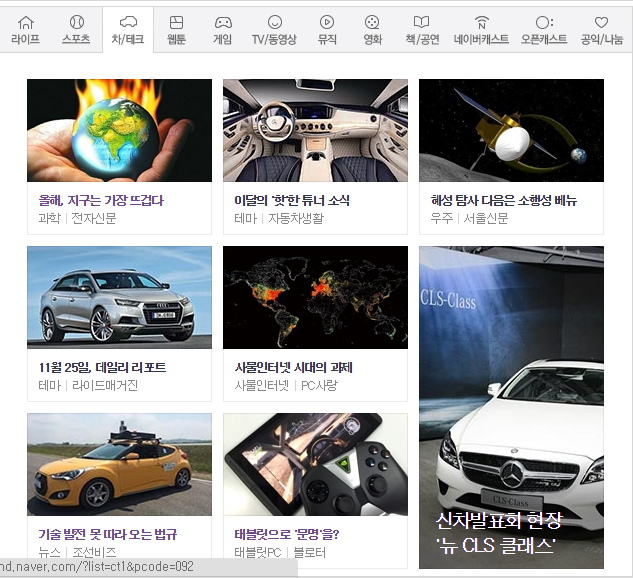Click the film reel icon above 영화
This screenshot has height=578, width=633.
pyautogui.click(x=372, y=22)
